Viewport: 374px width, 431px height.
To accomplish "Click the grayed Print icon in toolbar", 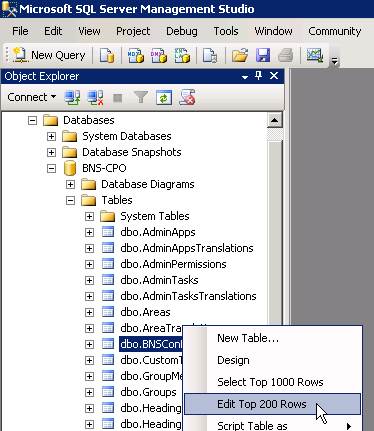I will coord(286,55).
